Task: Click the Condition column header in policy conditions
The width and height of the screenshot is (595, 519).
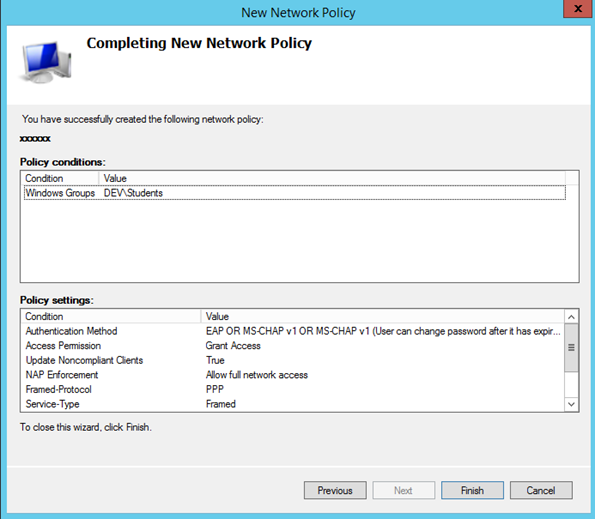Action: [x=60, y=178]
